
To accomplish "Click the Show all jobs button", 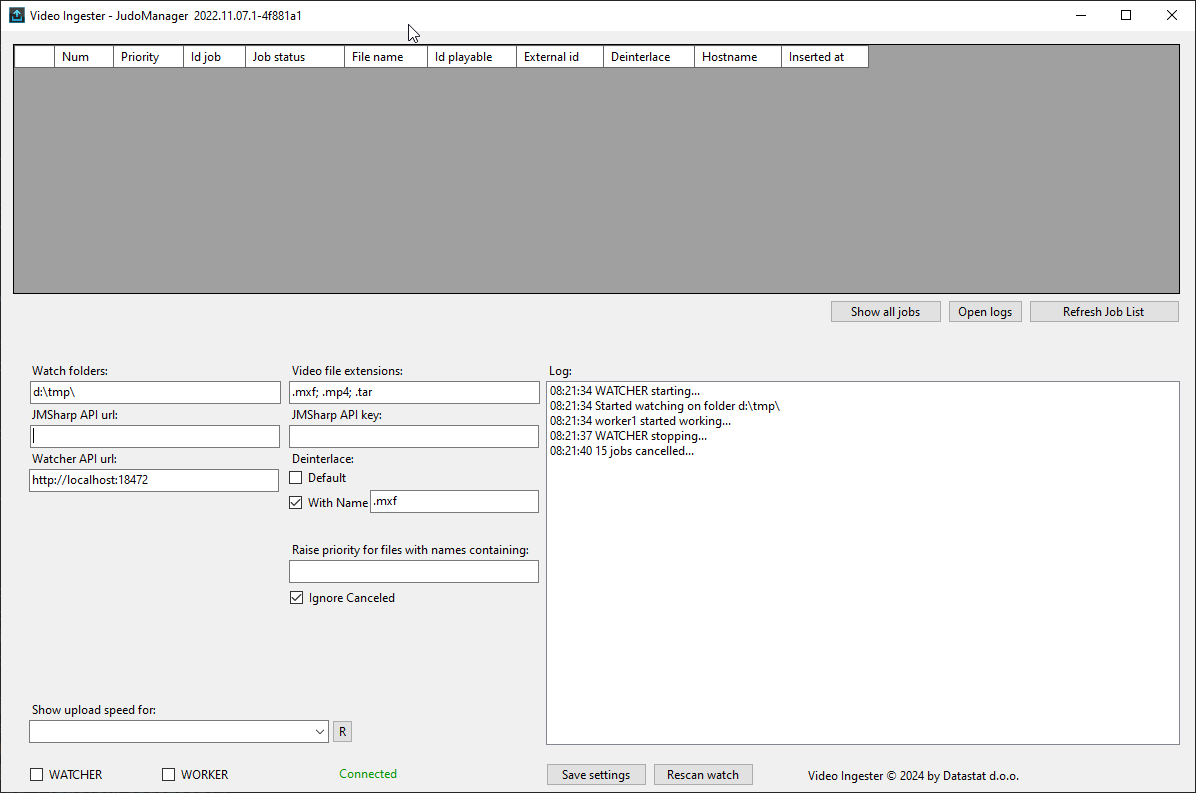I will click(x=885, y=312).
